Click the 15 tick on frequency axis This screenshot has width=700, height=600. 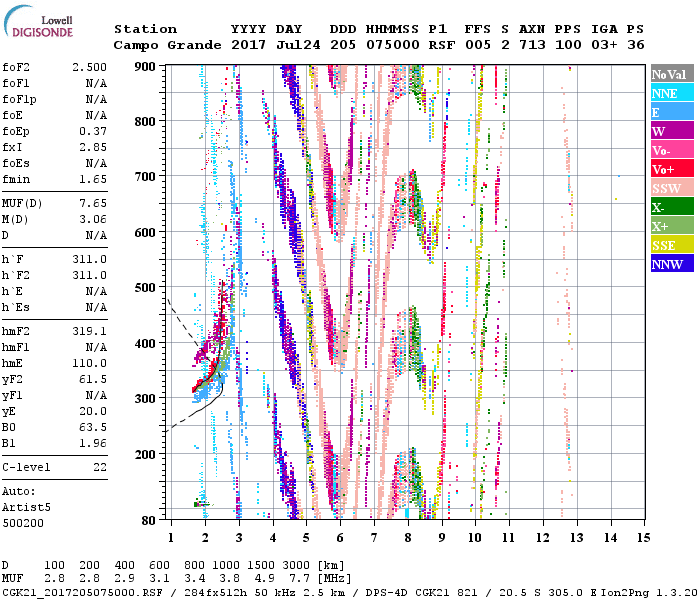tap(642, 537)
